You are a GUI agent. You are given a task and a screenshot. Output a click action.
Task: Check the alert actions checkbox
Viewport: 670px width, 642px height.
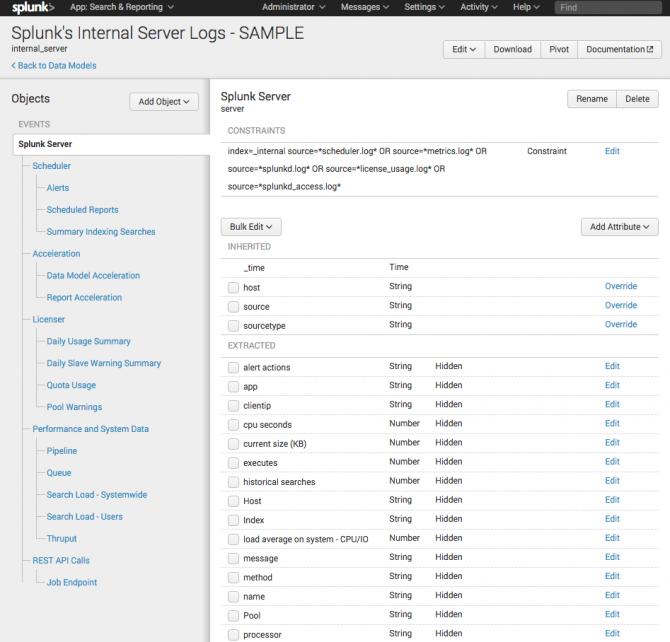click(233, 368)
